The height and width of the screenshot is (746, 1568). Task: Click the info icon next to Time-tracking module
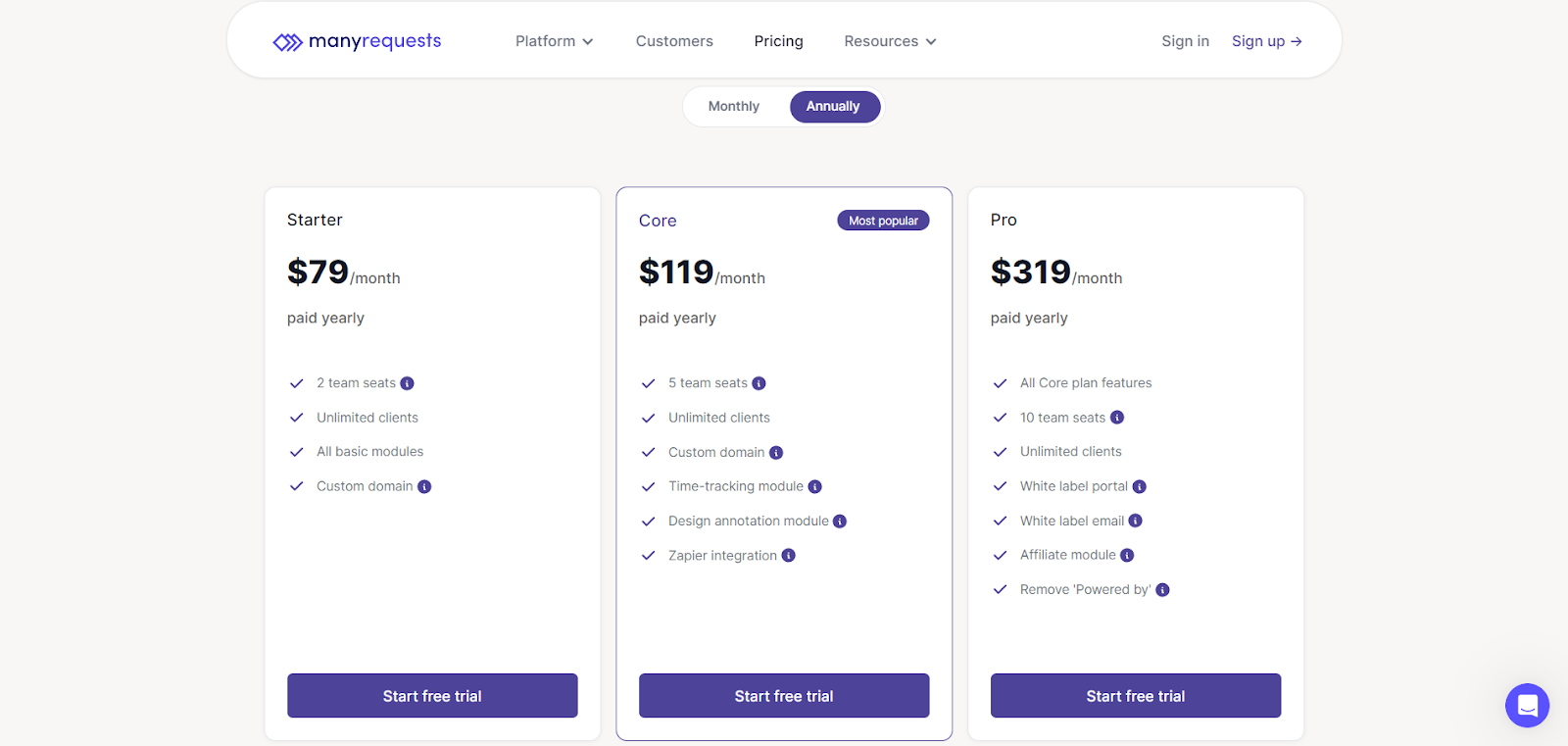[815, 486]
